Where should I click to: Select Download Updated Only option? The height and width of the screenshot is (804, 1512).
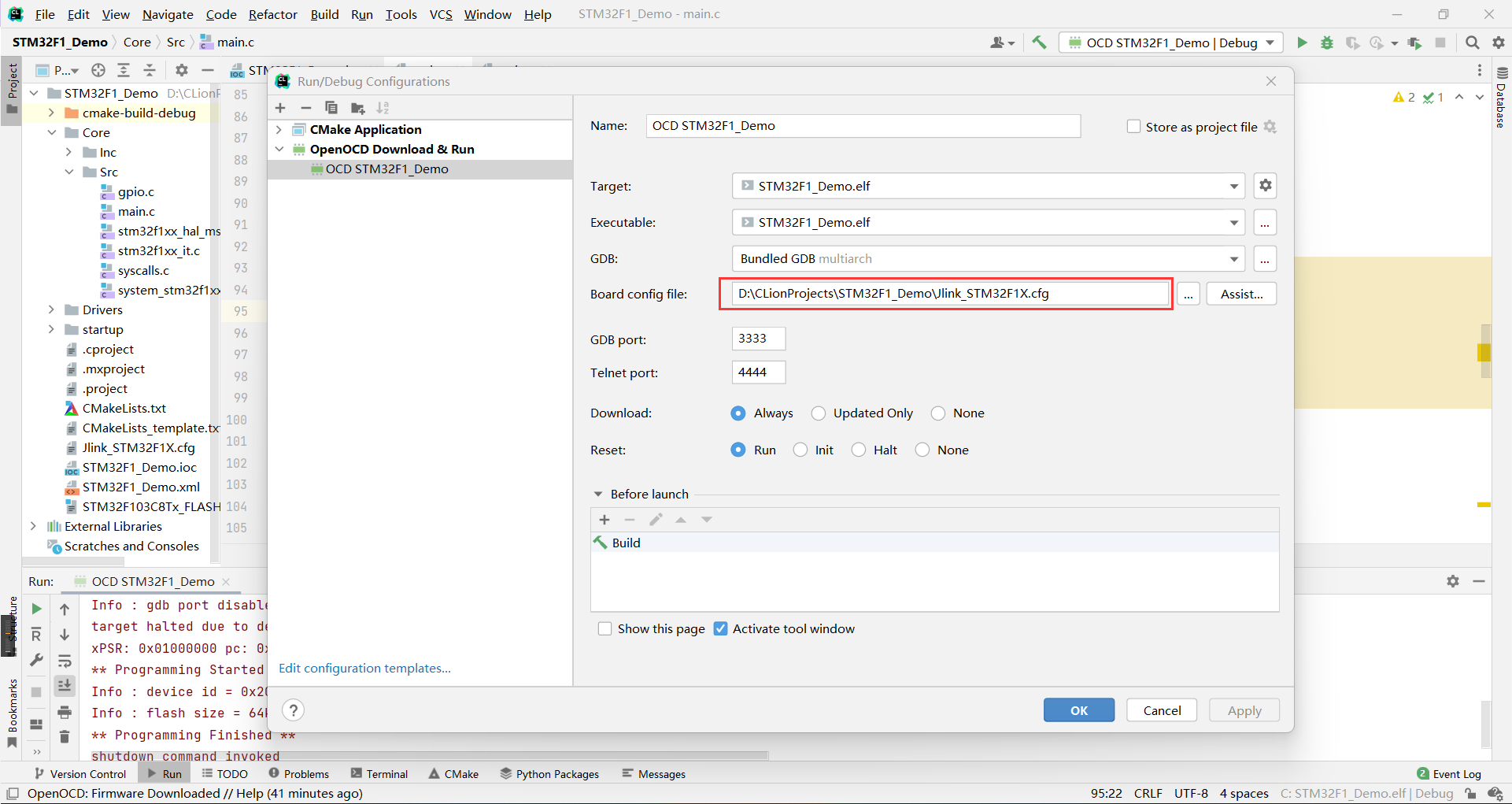[x=819, y=413]
